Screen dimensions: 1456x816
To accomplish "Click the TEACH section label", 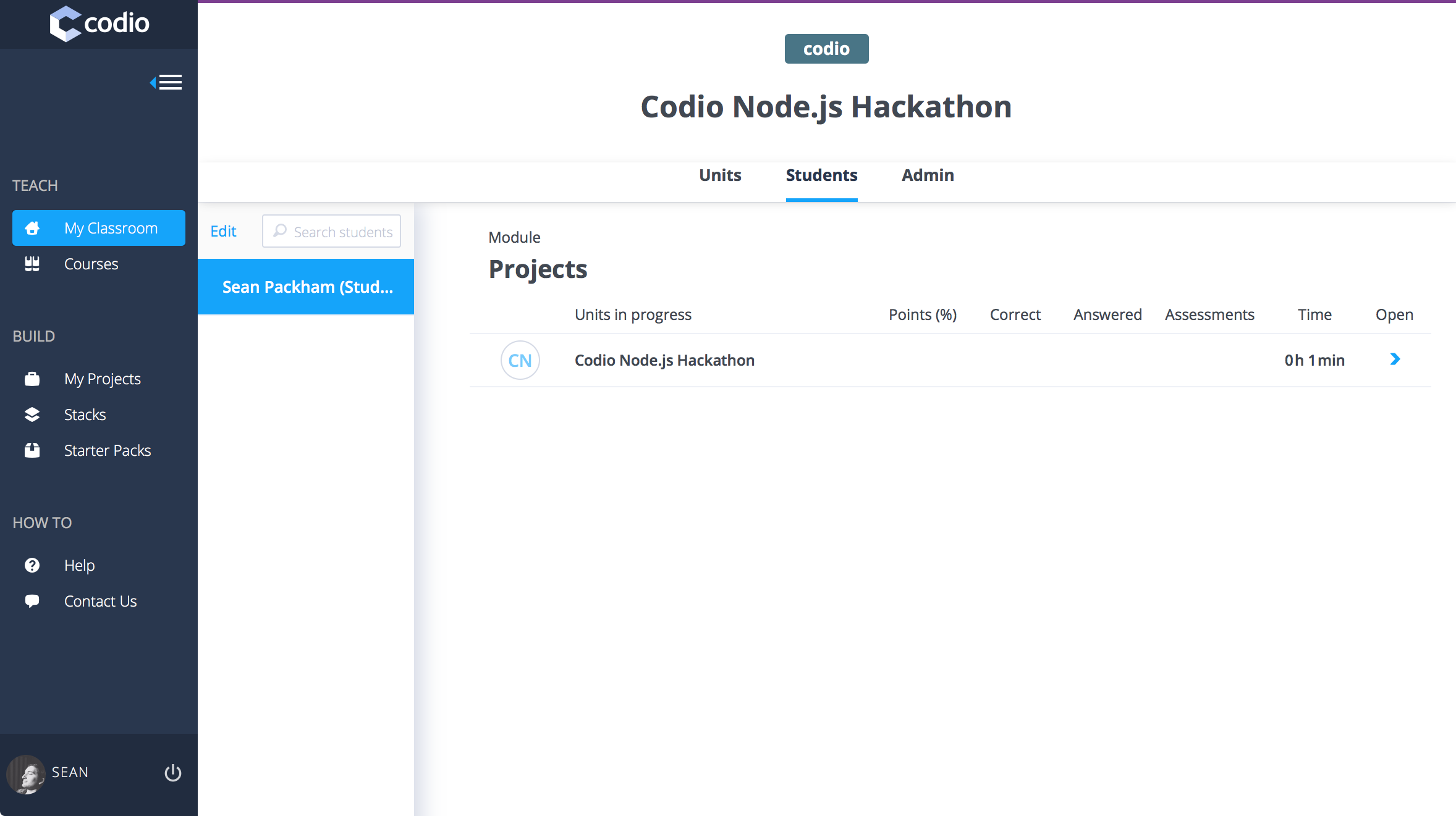I will 35,185.
